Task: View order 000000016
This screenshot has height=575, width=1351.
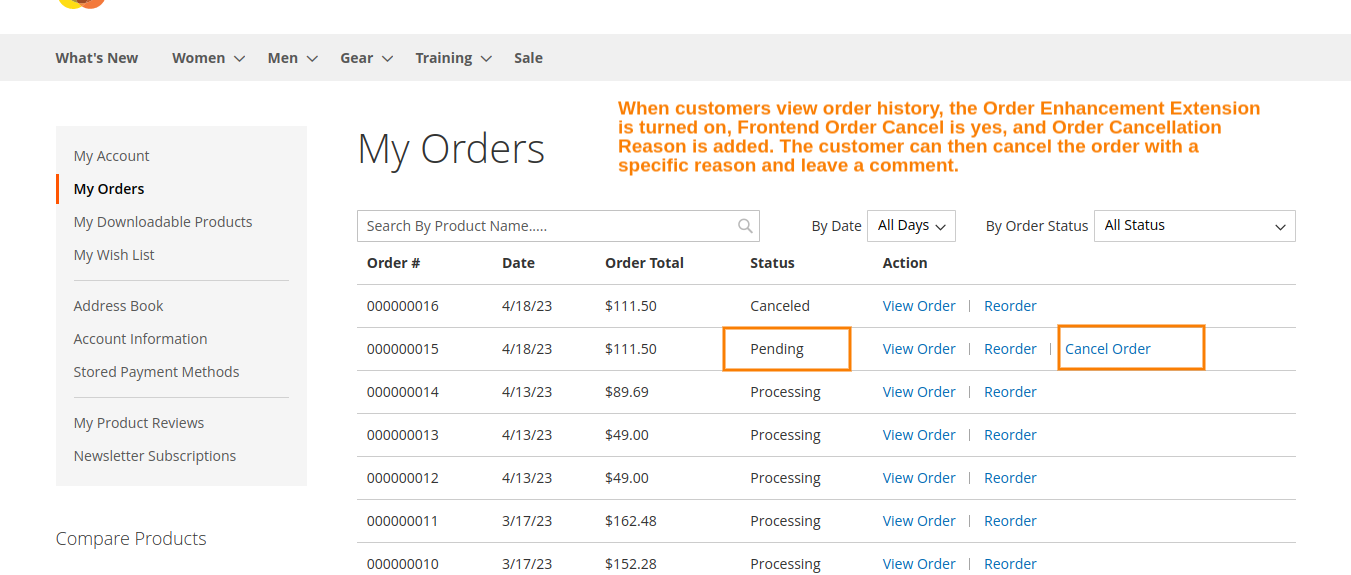Action: click(x=919, y=306)
